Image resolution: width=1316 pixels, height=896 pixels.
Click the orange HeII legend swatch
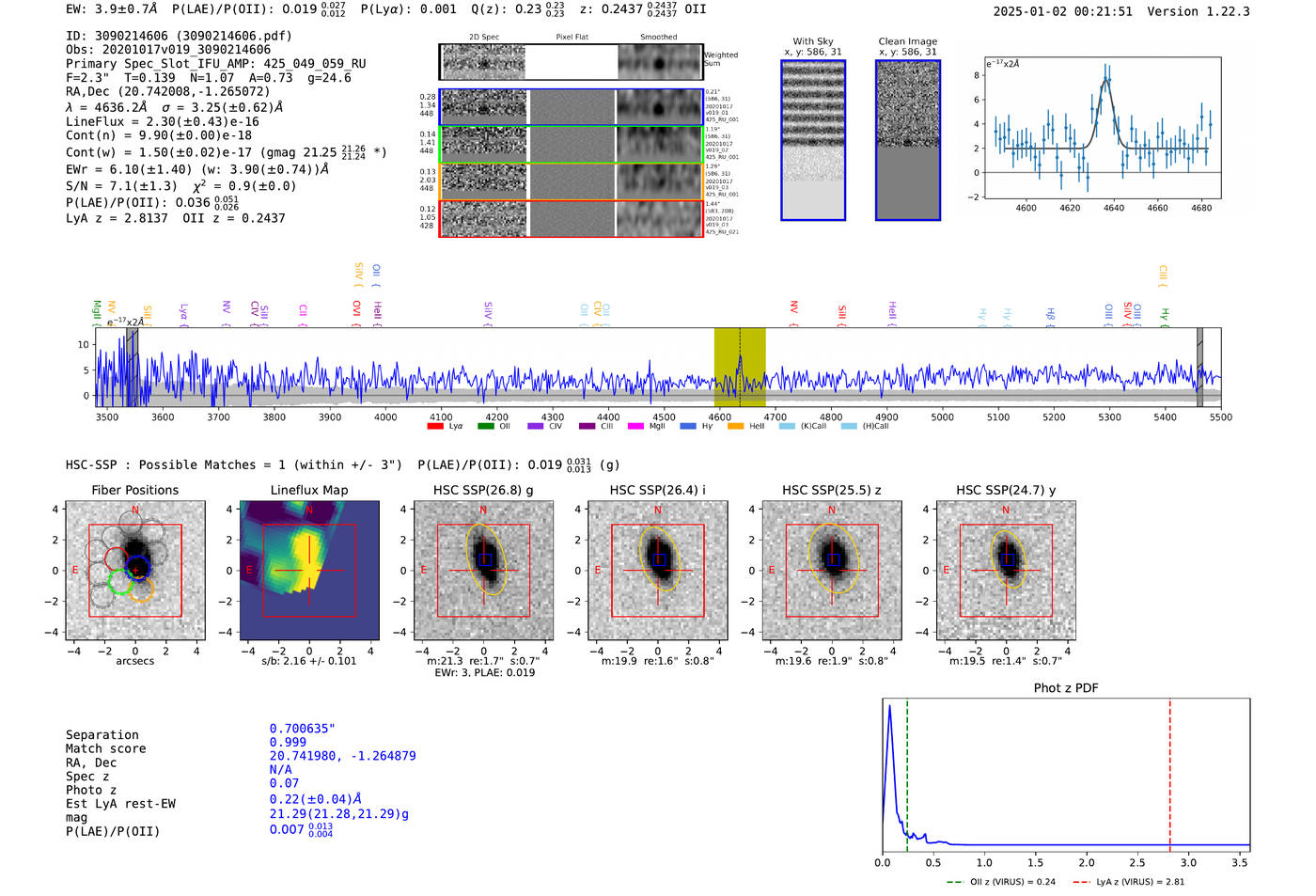click(x=735, y=426)
